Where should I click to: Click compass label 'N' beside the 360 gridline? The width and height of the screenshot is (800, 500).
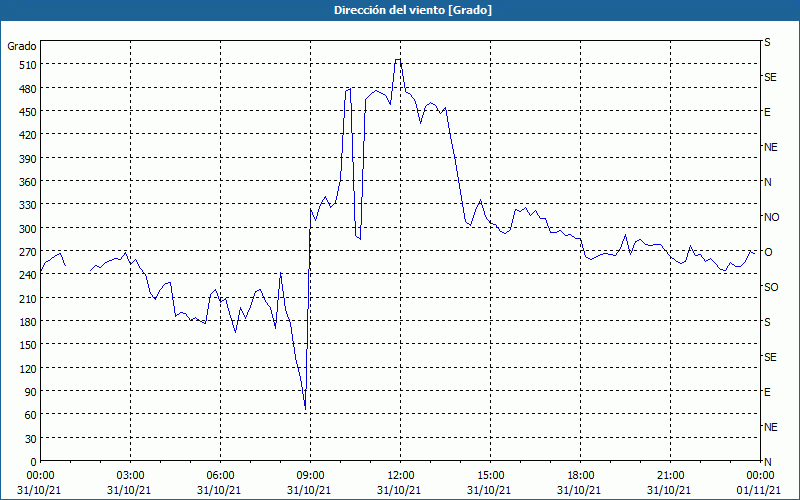(x=767, y=182)
